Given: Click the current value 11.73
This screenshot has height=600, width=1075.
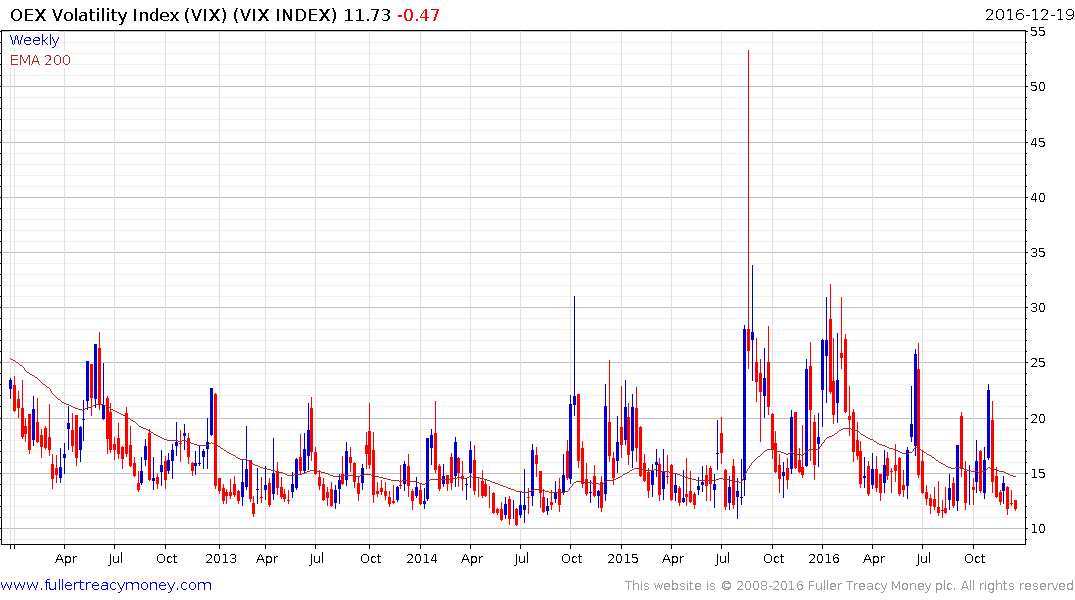Looking at the screenshot, I should tap(367, 15).
